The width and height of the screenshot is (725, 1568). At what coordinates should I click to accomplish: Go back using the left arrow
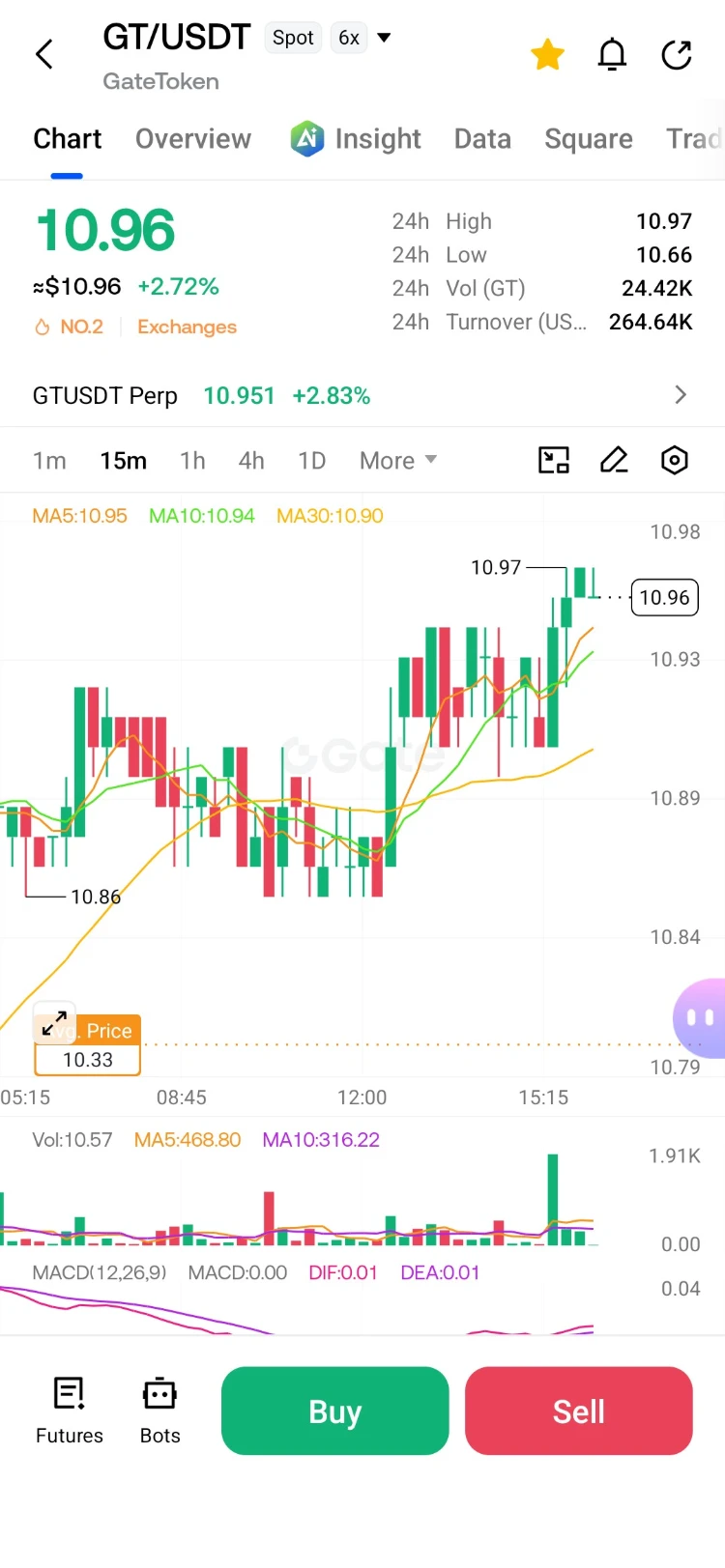(44, 54)
